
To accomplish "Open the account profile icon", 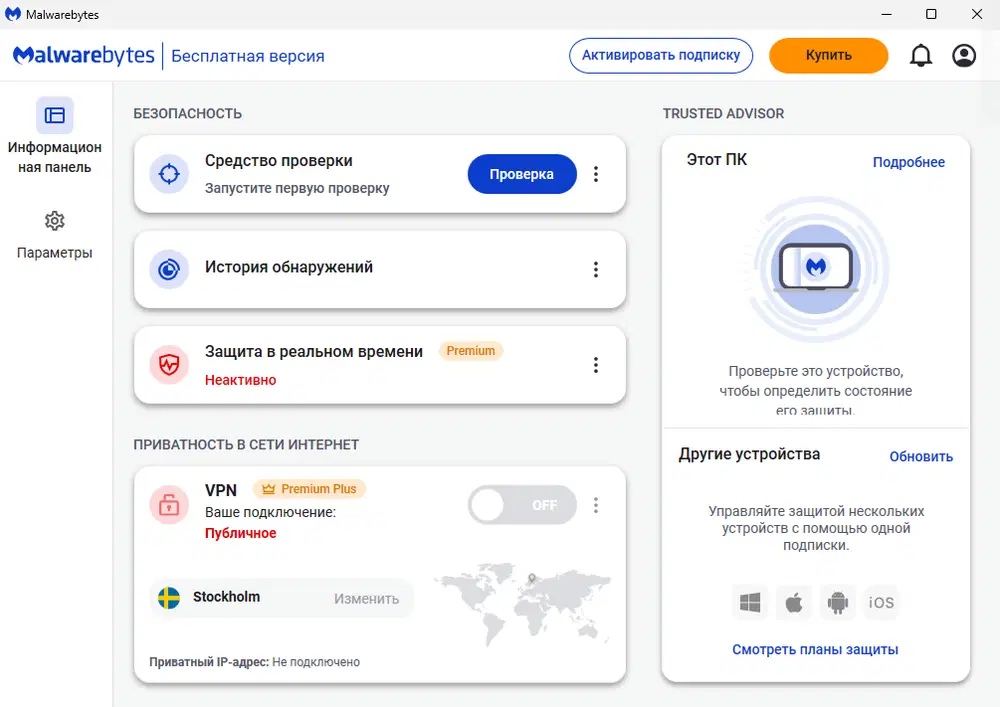I will 964,56.
